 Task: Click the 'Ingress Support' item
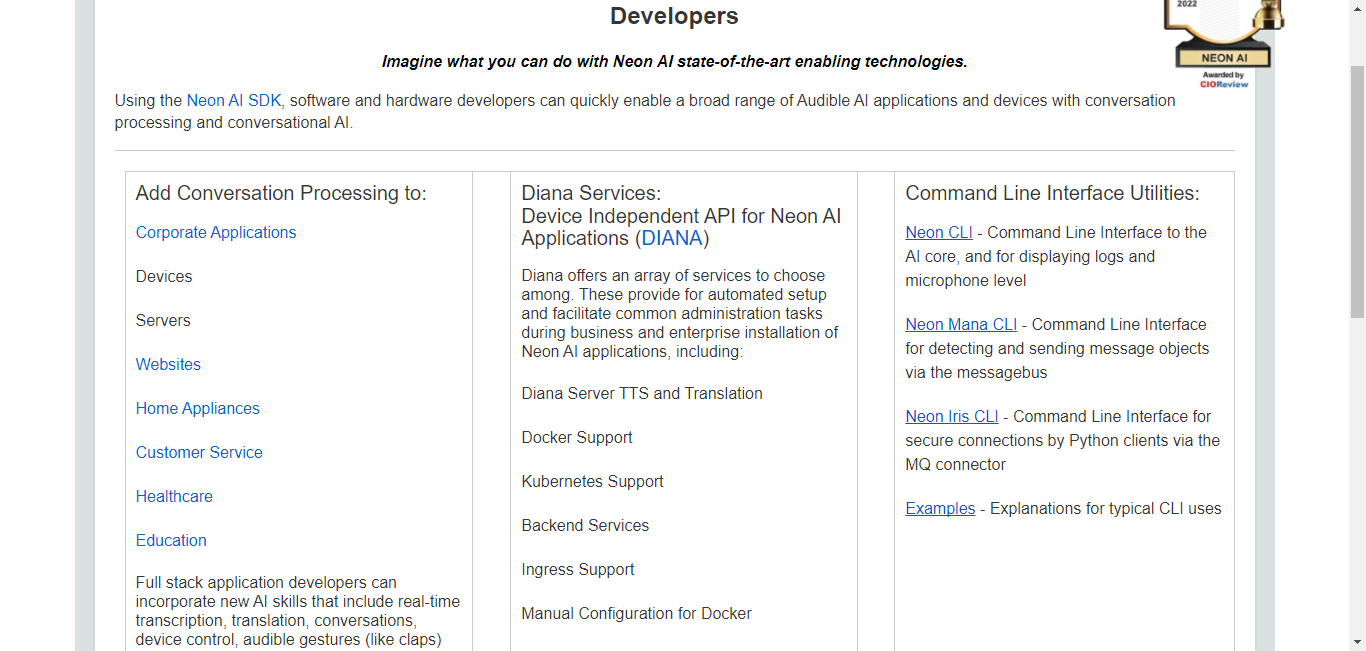click(x=578, y=569)
